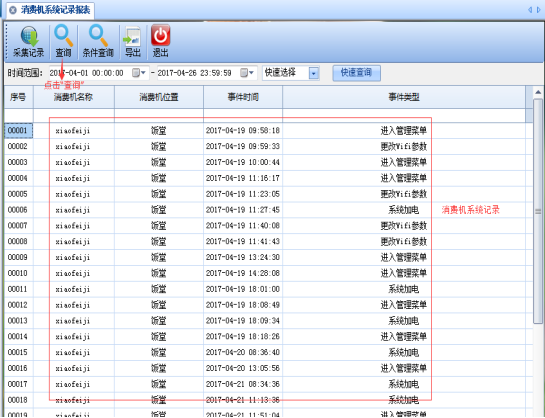Select row number 00008
Screen dimensions: 545x418
[x=17, y=241]
